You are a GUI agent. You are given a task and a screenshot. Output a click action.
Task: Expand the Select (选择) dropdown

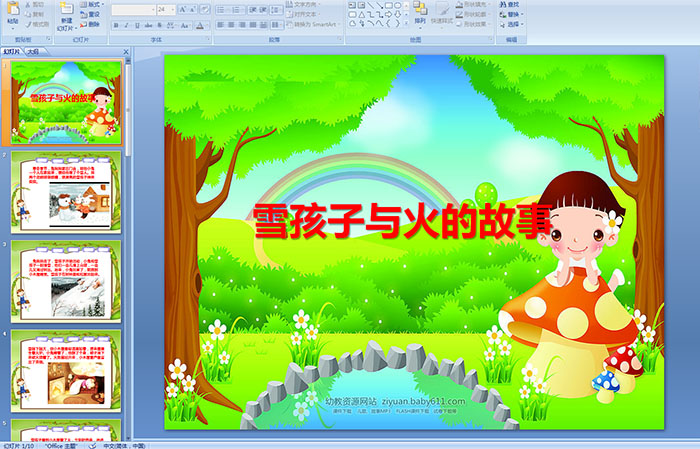[513, 25]
